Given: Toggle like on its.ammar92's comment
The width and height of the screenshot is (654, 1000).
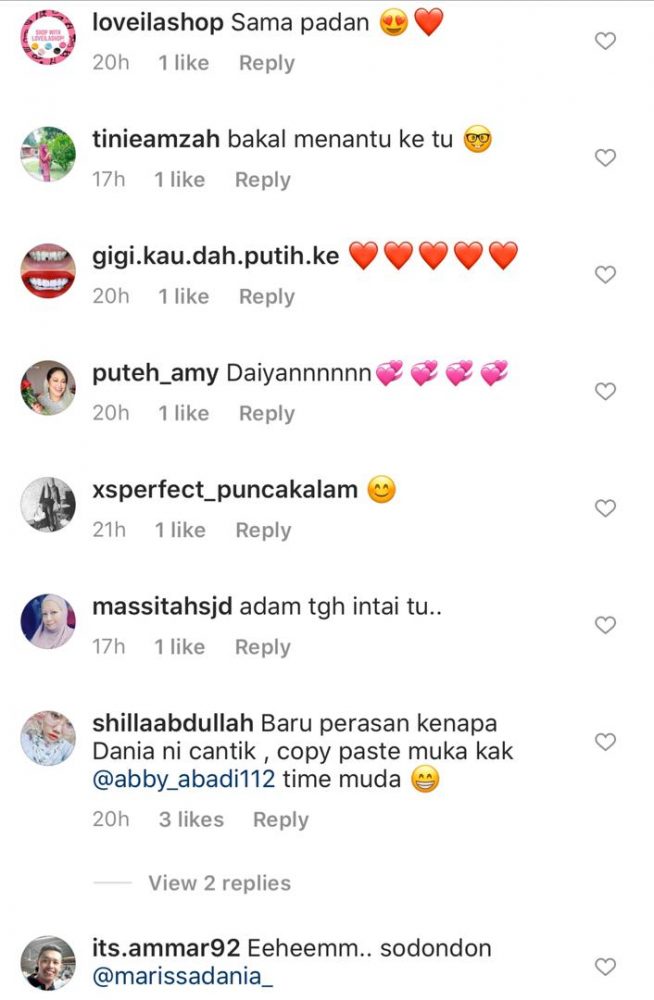Looking at the screenshot, I should point(605,967).
